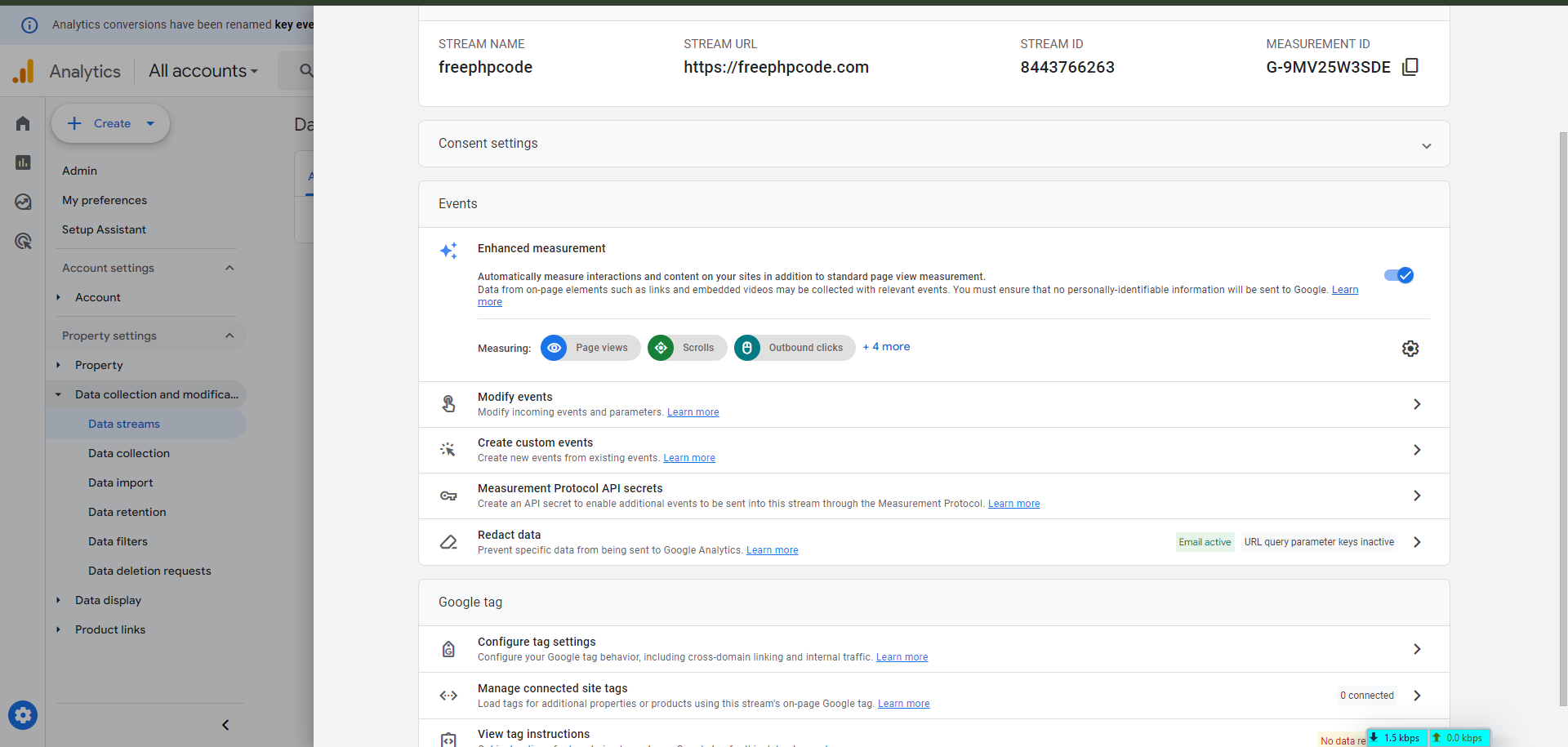The height and width of the screenshot is (747, 1568).
Task: Open Learn more for Redact data
Action: tap(773, 550)
